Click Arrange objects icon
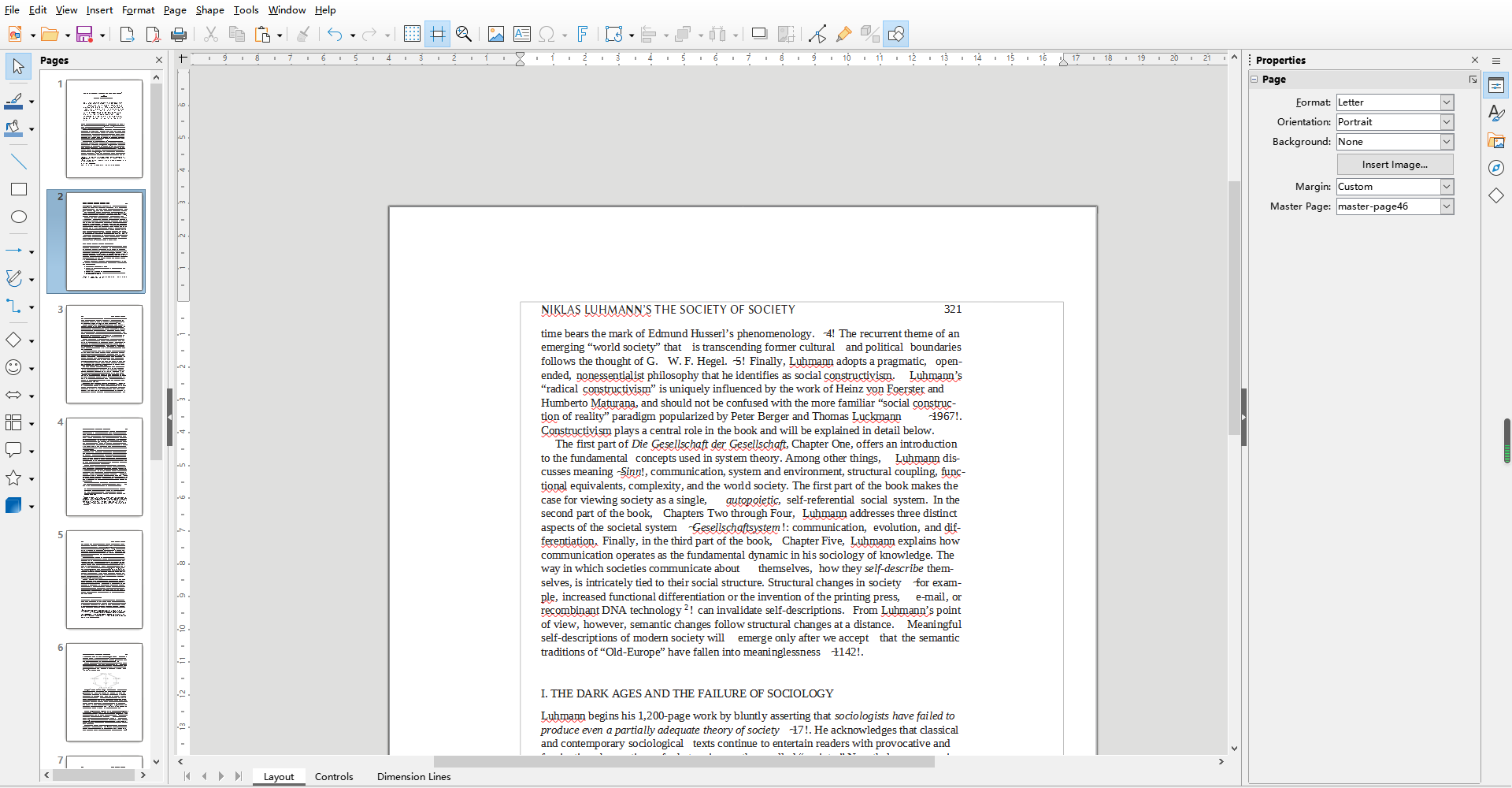This screenshot has height=788, width=1512. (684, 34)
